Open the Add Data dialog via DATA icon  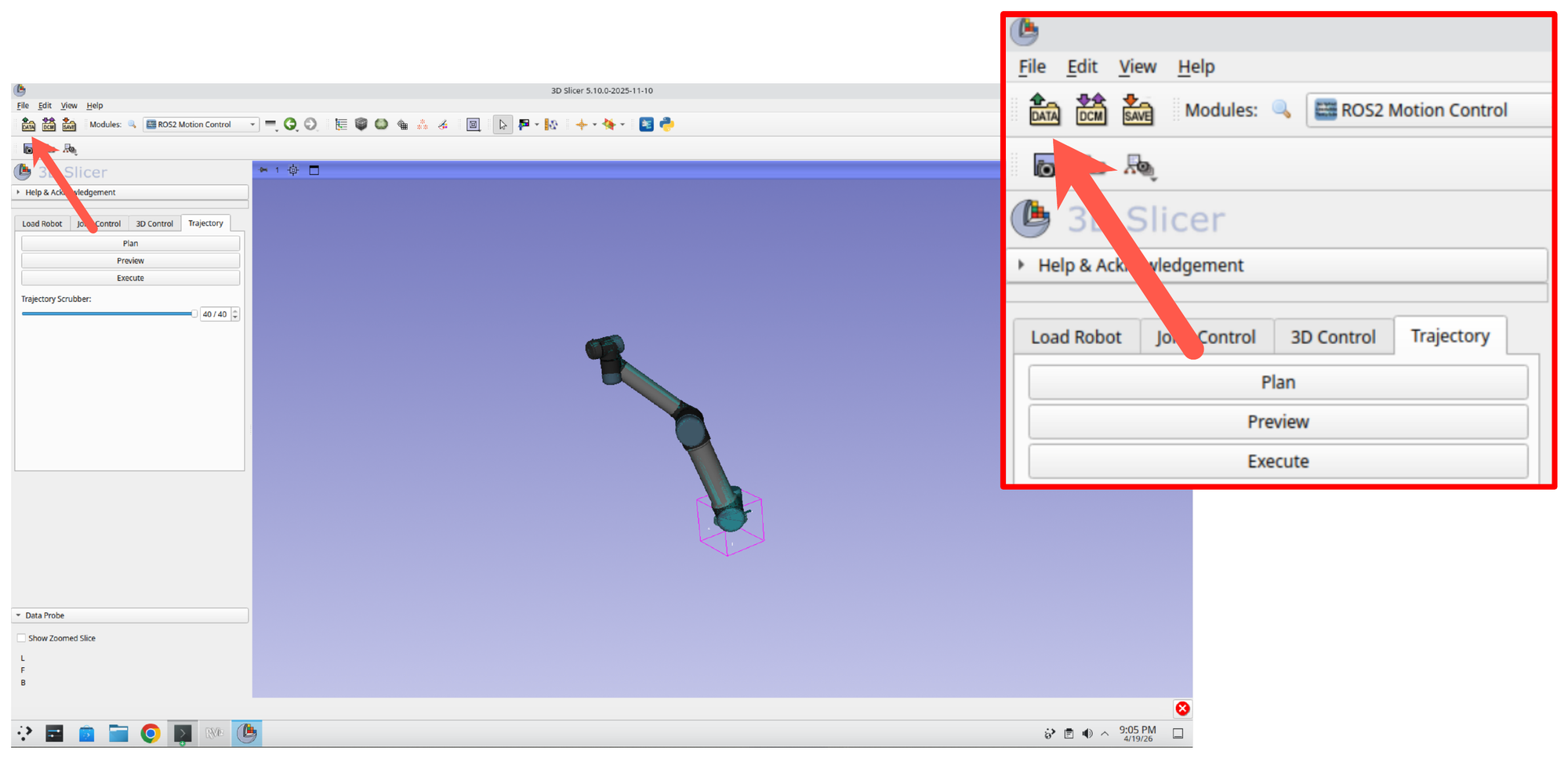pyautogui.click(x=28, y=124)
